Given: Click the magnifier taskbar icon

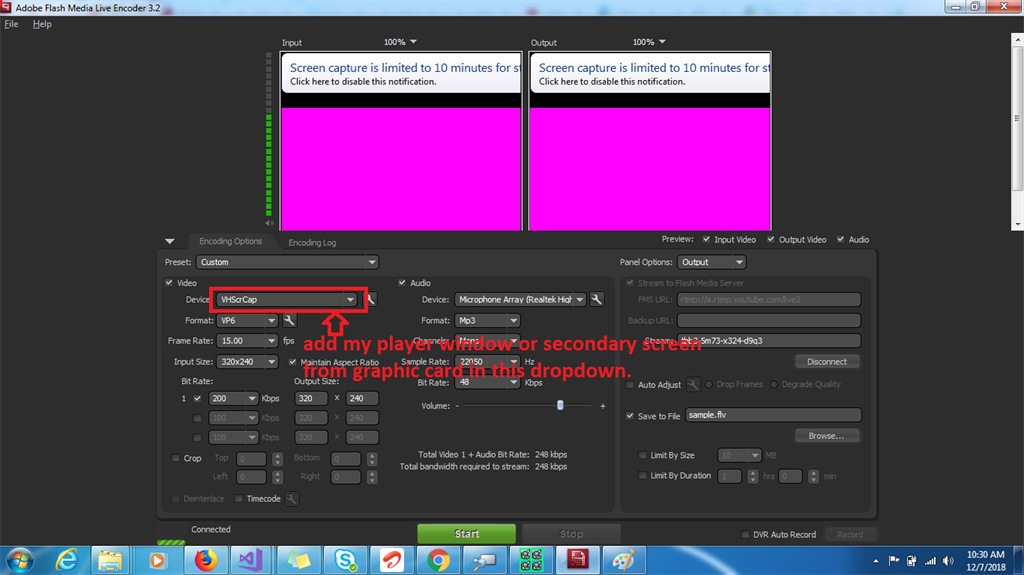Looking at the screenshot, I should [485, 560].
